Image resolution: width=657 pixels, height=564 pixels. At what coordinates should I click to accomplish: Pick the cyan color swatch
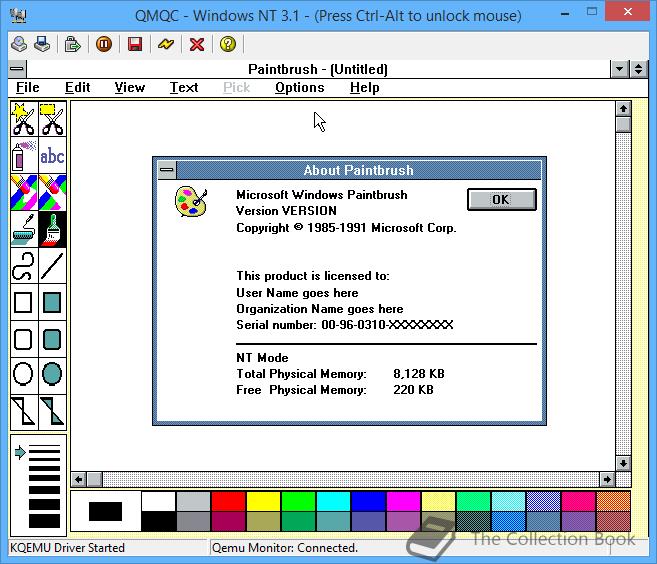(x=333, y=502)
